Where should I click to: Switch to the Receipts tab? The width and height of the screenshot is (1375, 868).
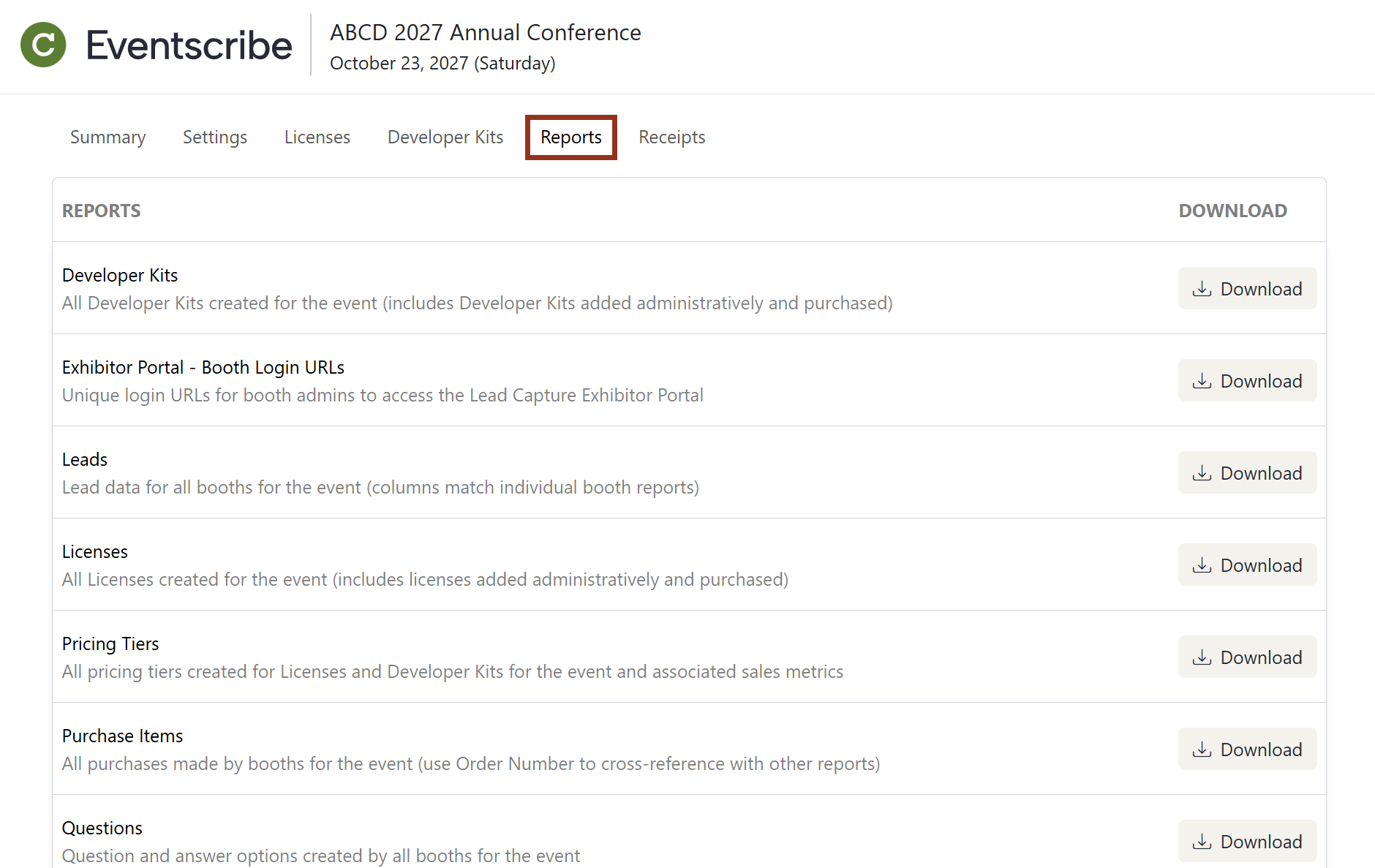[671, 137]
